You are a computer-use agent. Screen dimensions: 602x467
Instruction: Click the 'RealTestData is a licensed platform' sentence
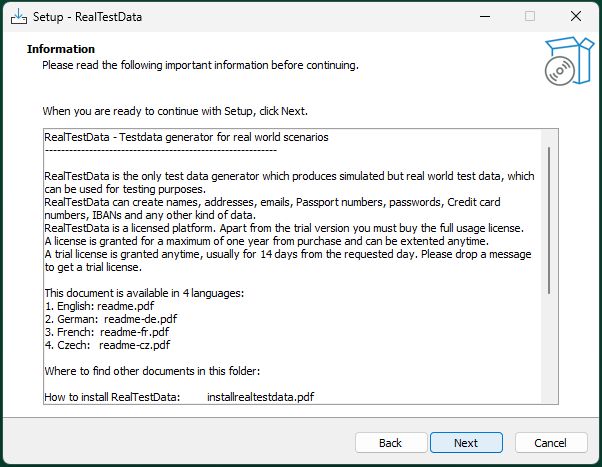(x=284, y=228)
